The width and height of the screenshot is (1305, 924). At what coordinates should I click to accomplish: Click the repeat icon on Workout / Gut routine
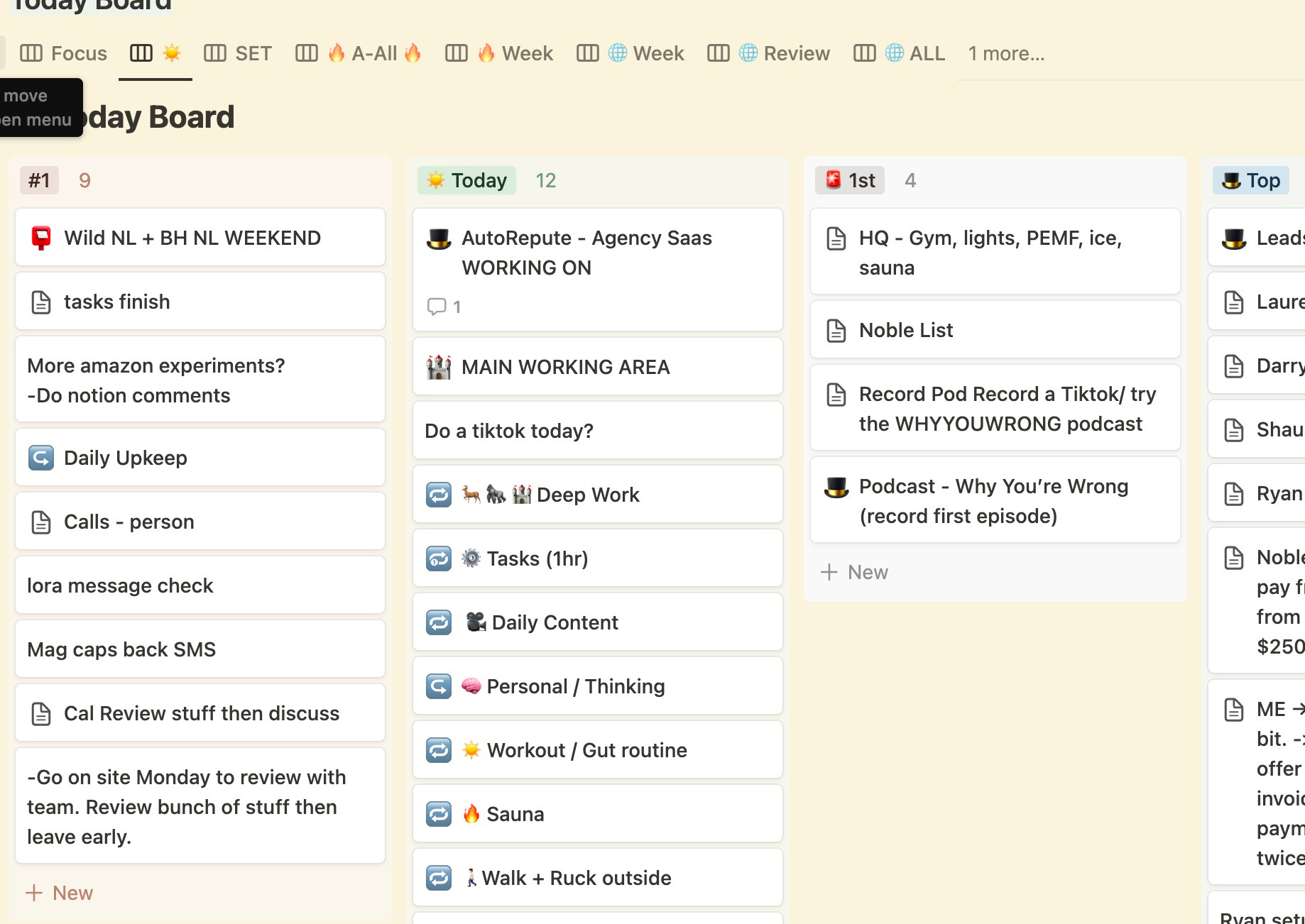[439, 750]
